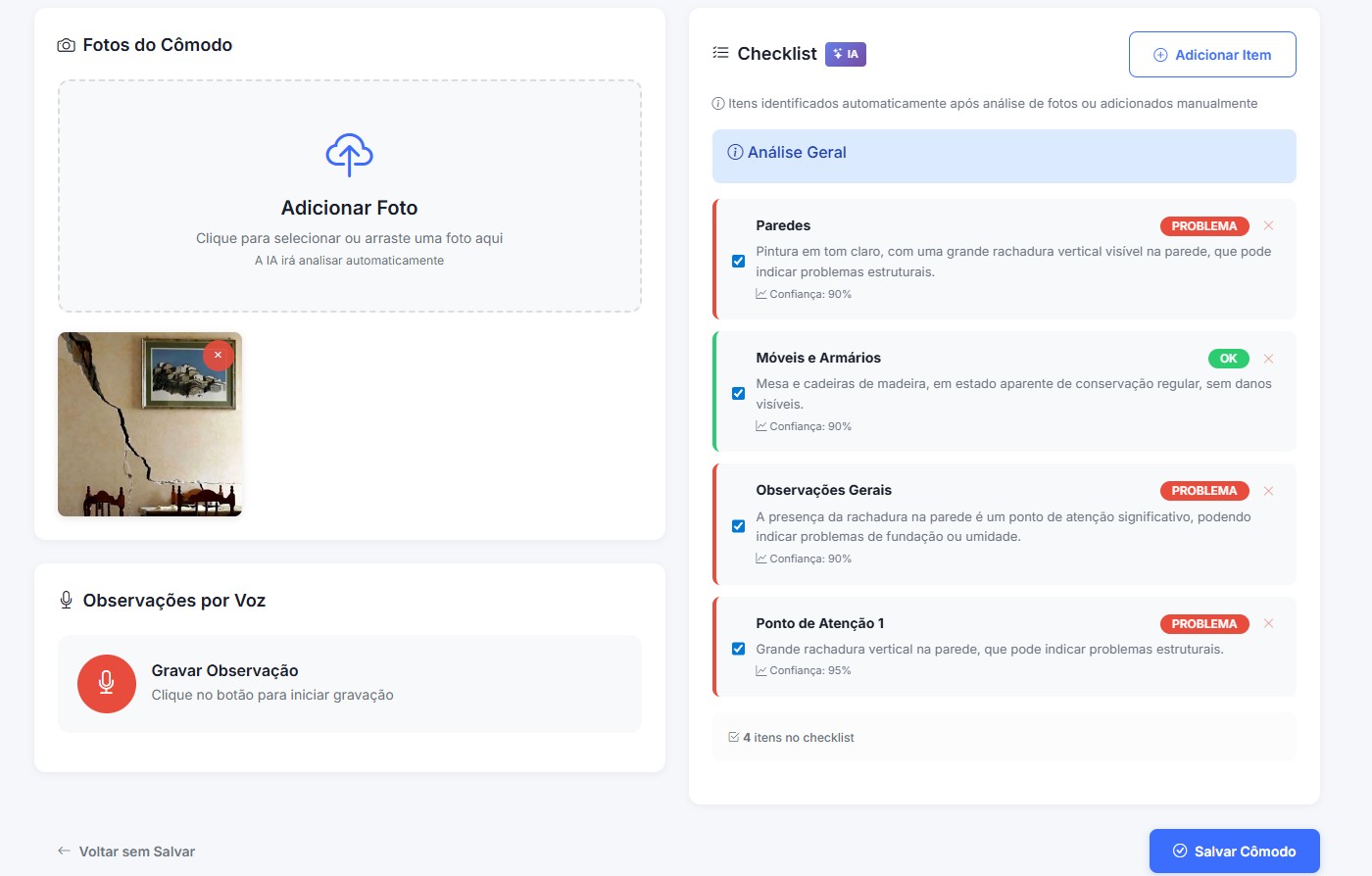Click the back arrow beside Voltar sem Salvar

64,851
